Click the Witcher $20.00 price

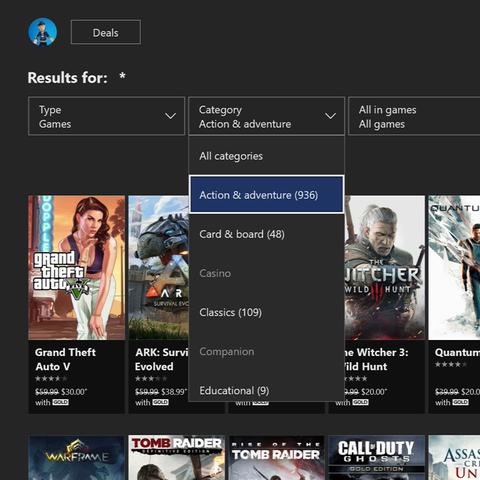[x=374, y=392]
